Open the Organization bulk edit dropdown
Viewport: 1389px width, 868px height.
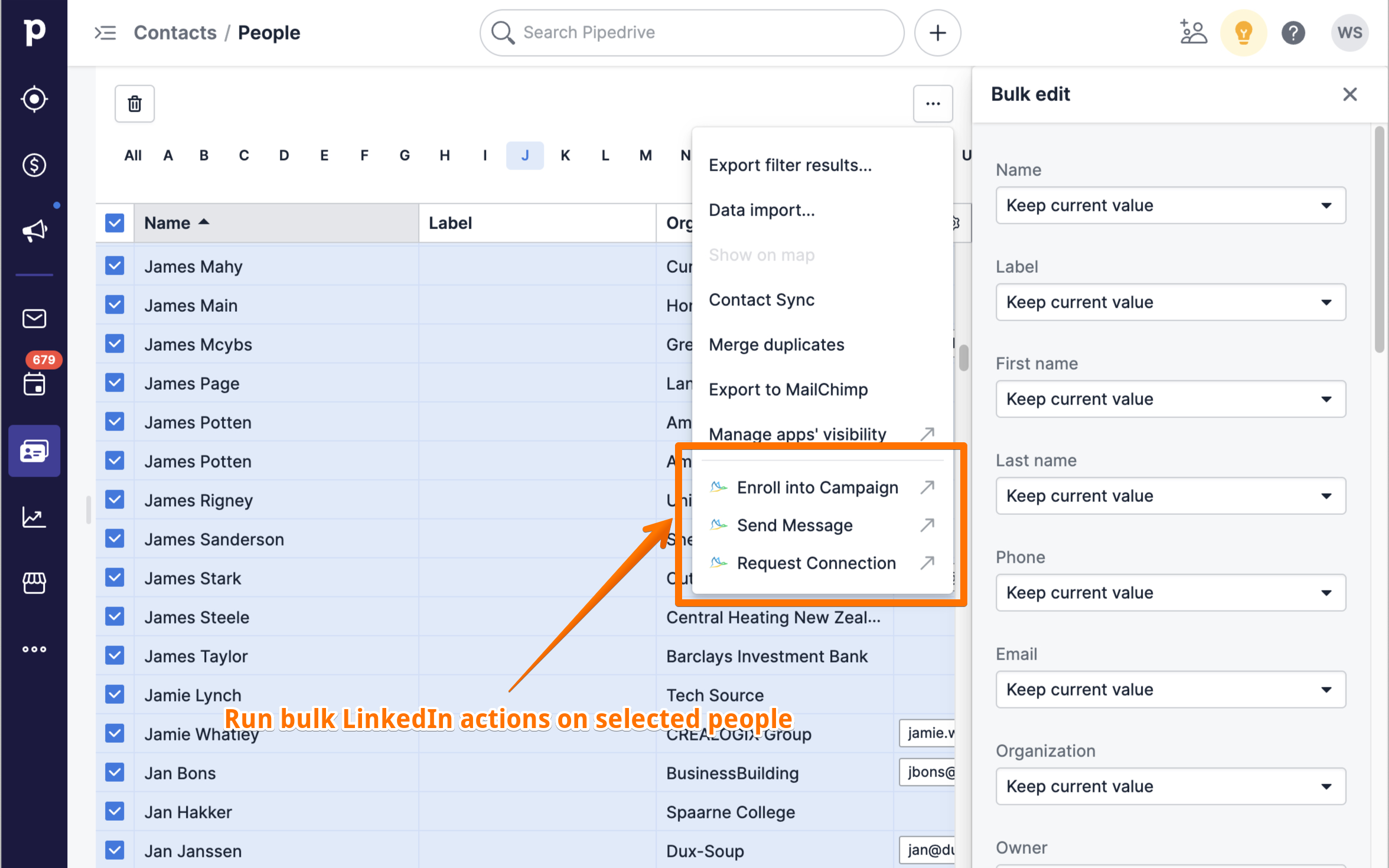pos(1170,787)
